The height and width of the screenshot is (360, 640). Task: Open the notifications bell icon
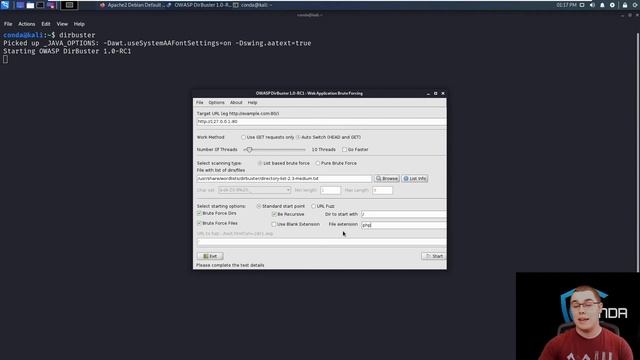602,5
